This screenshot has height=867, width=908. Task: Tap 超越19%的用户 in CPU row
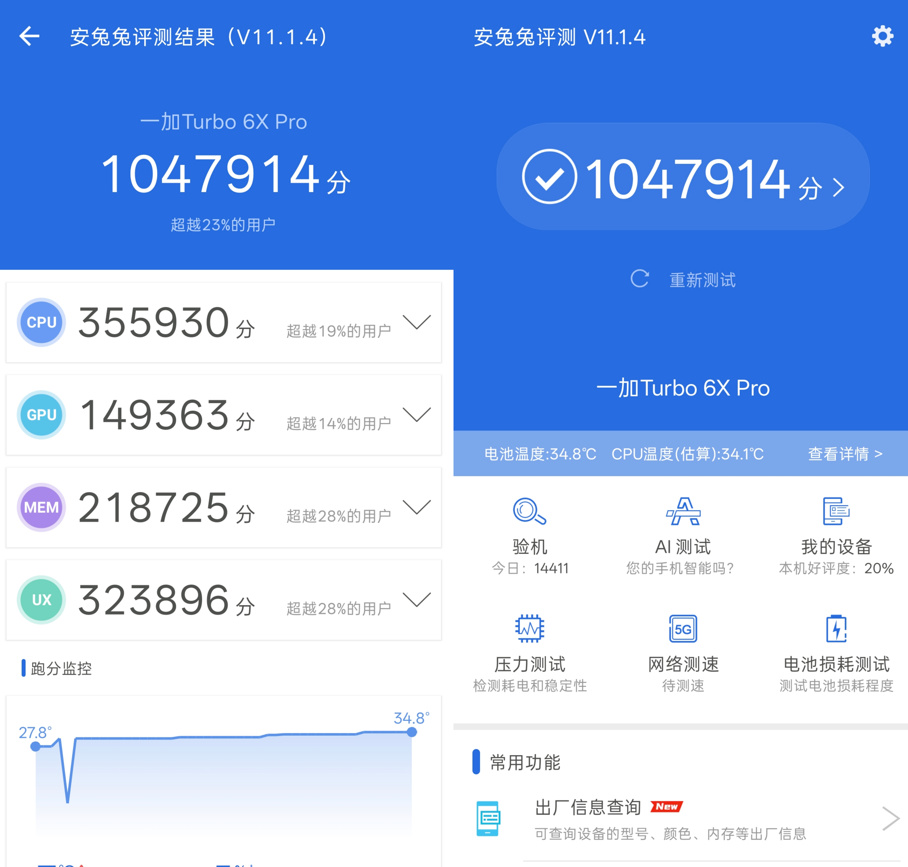339,331
